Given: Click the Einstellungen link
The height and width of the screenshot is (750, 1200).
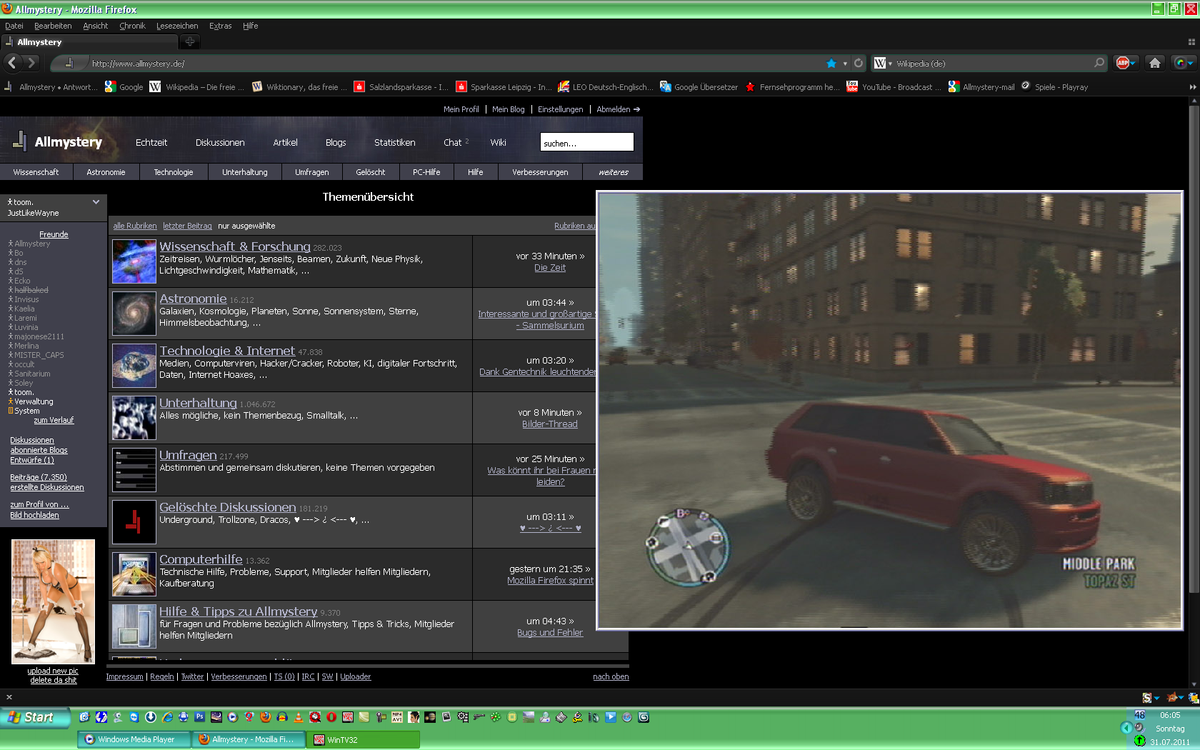Looking at the screenshot, I should (x=560, y=109).
